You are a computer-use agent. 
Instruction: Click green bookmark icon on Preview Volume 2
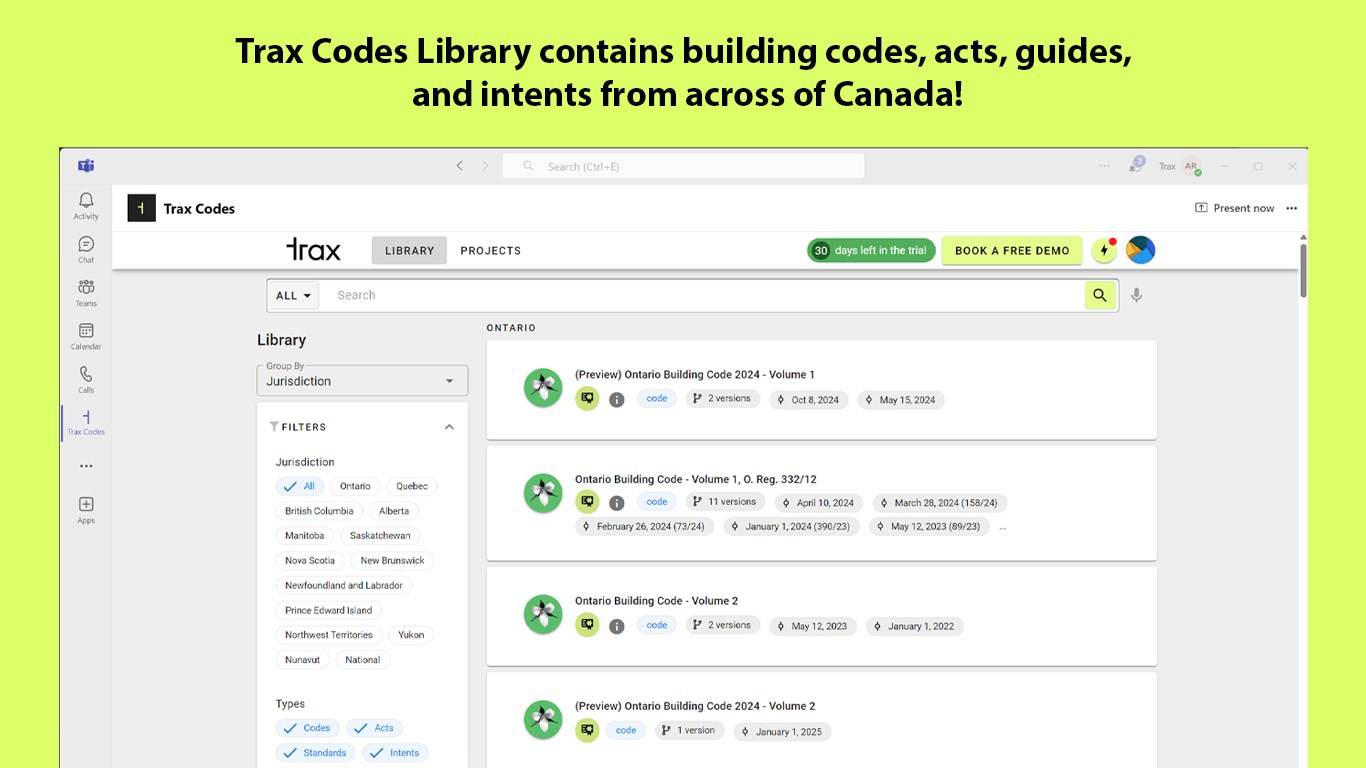[587, 730]
